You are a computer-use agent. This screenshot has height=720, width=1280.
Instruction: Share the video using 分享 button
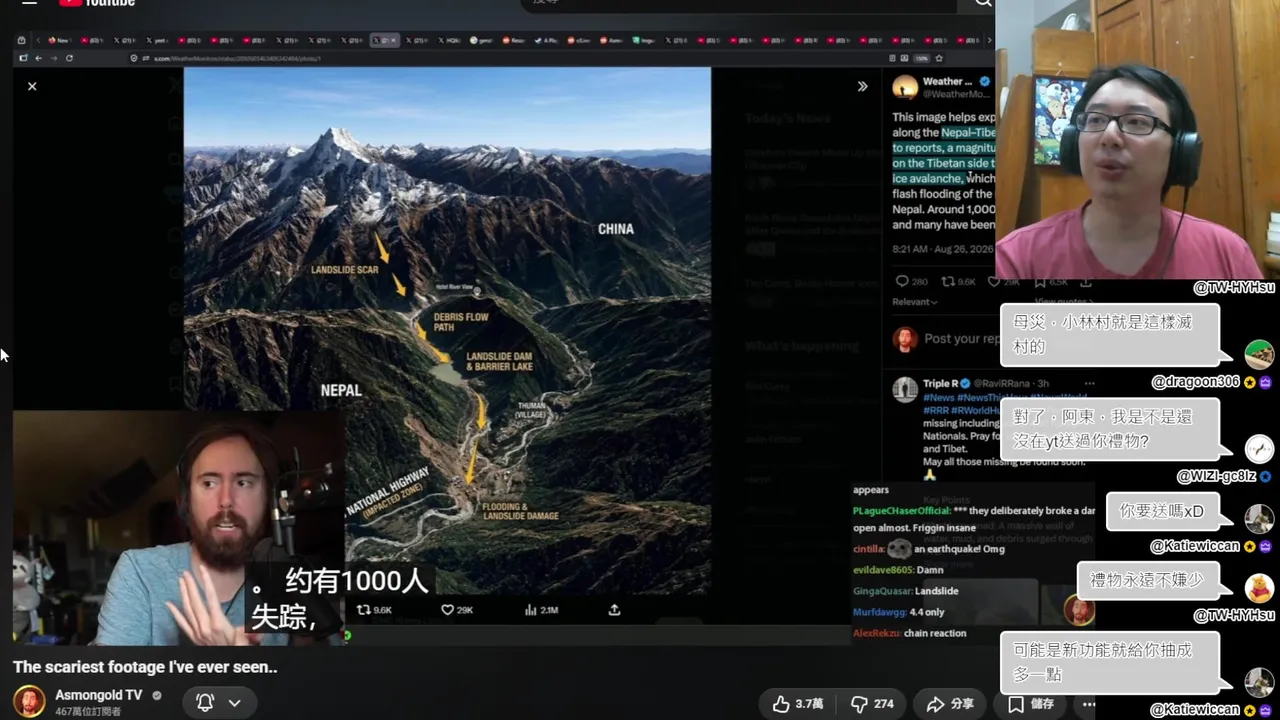tap(950, 704)
